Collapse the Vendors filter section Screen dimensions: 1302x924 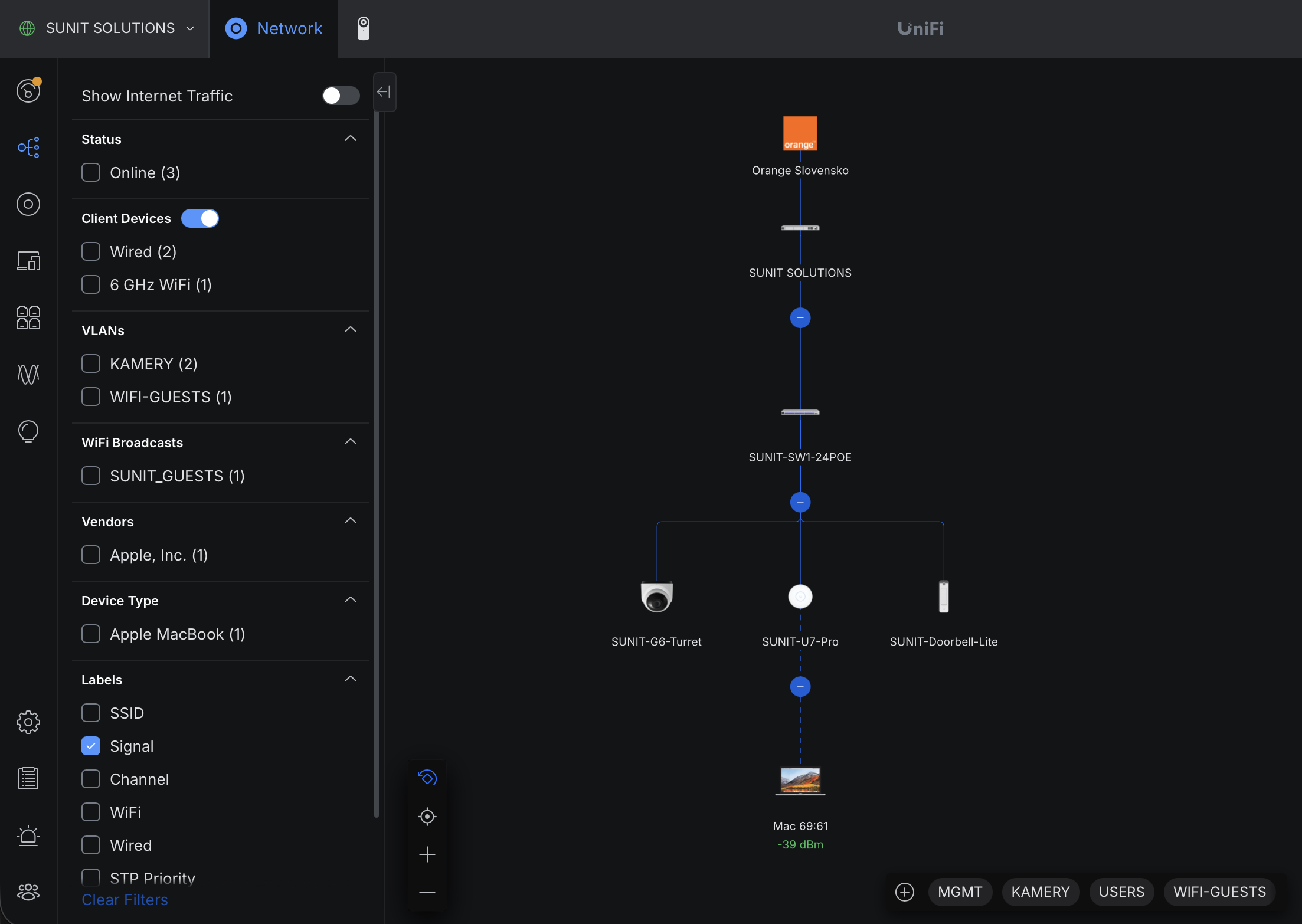click(x=350, y=521)
